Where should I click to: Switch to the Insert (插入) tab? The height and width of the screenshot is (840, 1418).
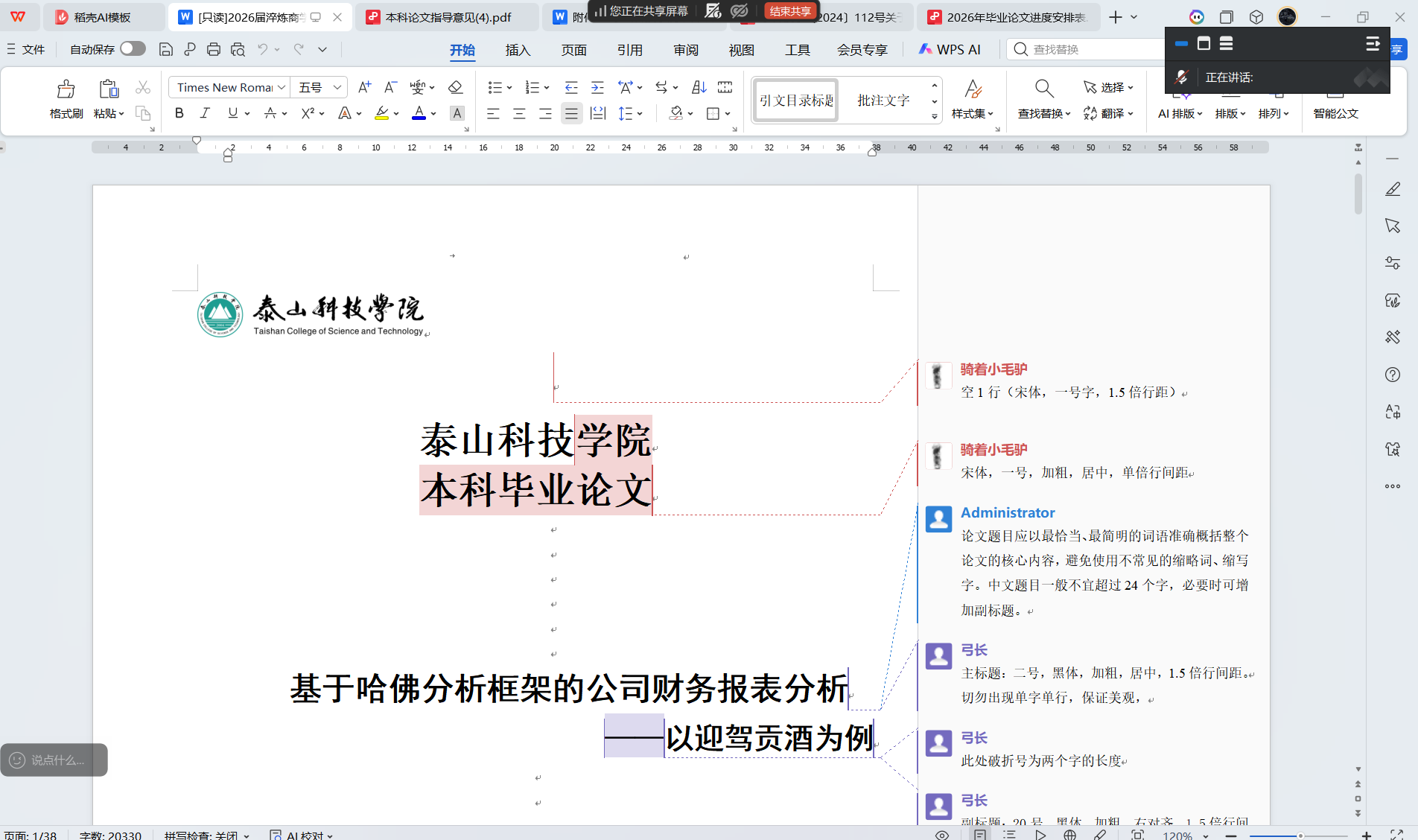[x=518, y=50]
